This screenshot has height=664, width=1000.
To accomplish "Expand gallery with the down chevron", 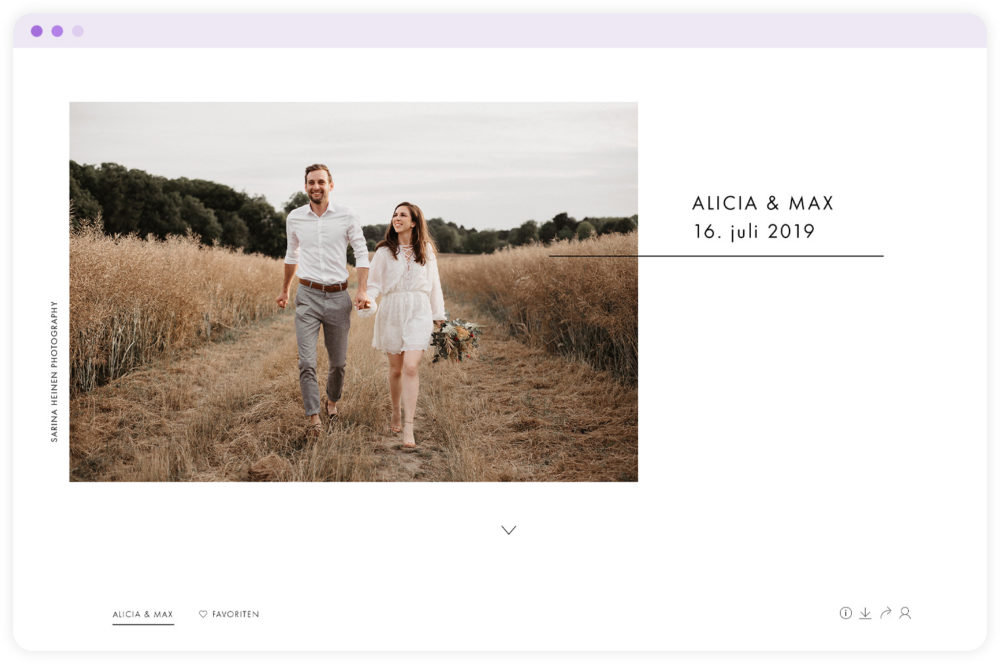I will [x=508, y=530].
